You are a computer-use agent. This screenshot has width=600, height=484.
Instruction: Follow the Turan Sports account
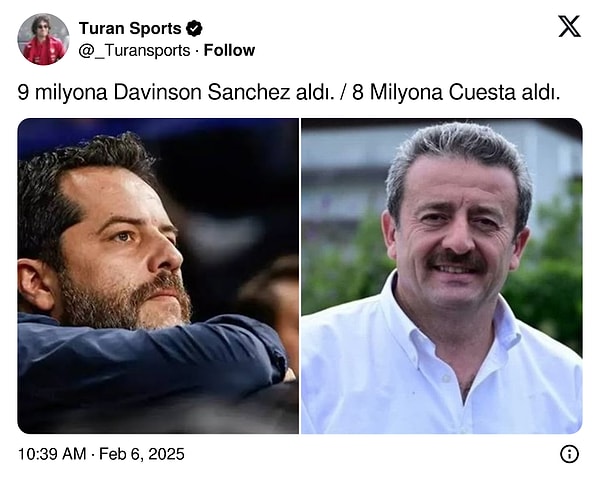(x=229, y=51)
